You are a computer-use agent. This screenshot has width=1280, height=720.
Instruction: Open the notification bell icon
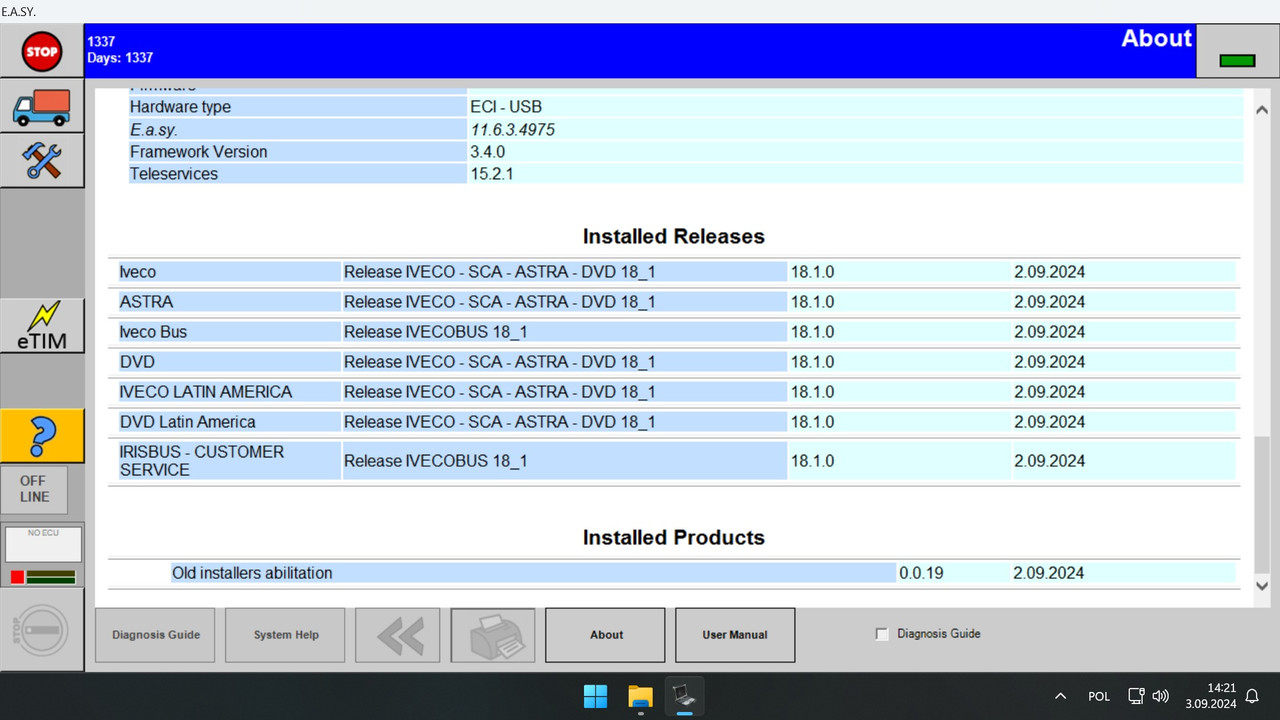click(1252, 696)
